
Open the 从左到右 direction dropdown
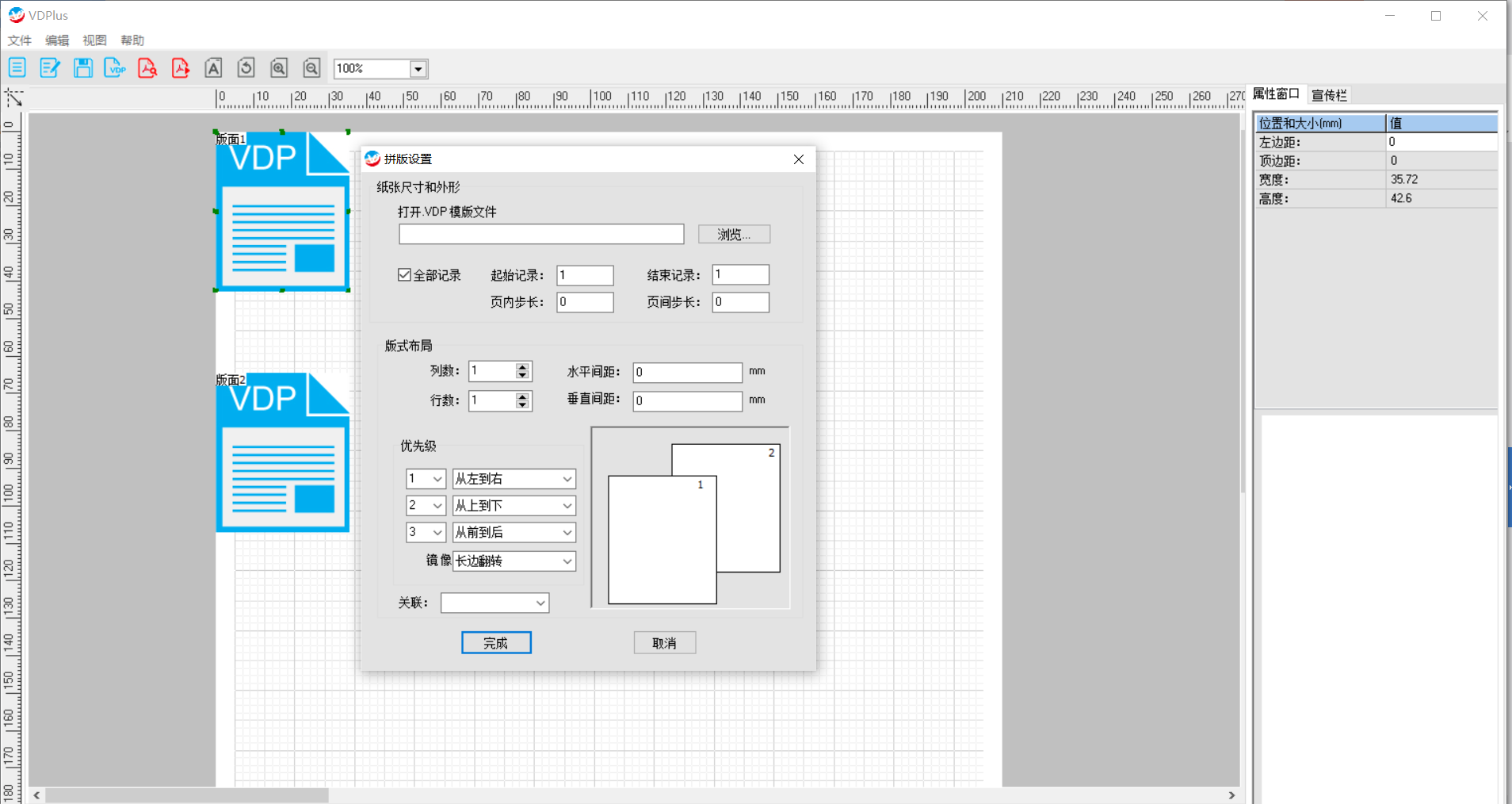tap(514, 479)
